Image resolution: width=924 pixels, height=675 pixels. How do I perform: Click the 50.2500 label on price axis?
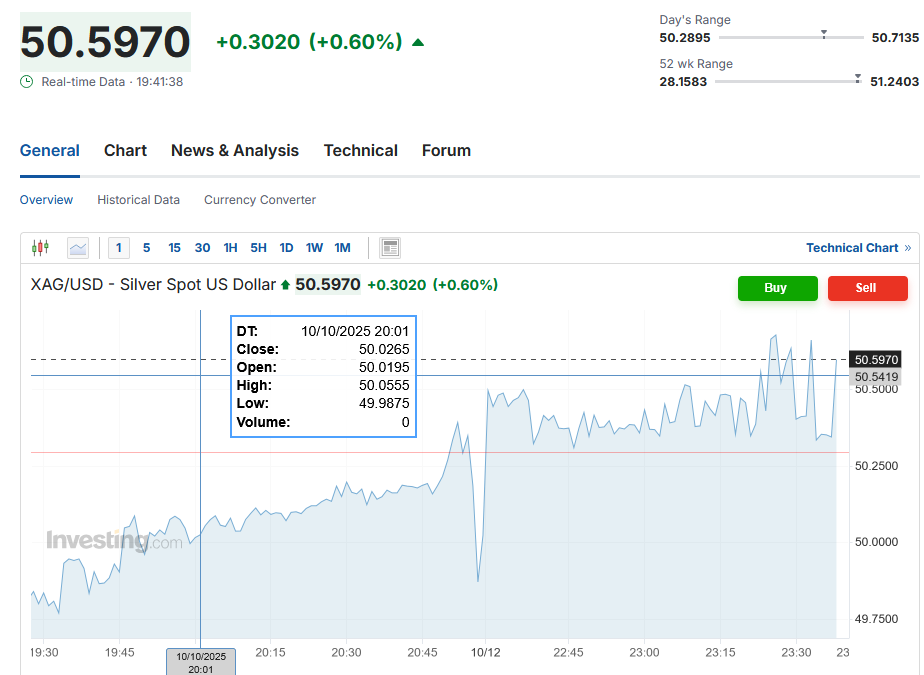pos(876,466)
